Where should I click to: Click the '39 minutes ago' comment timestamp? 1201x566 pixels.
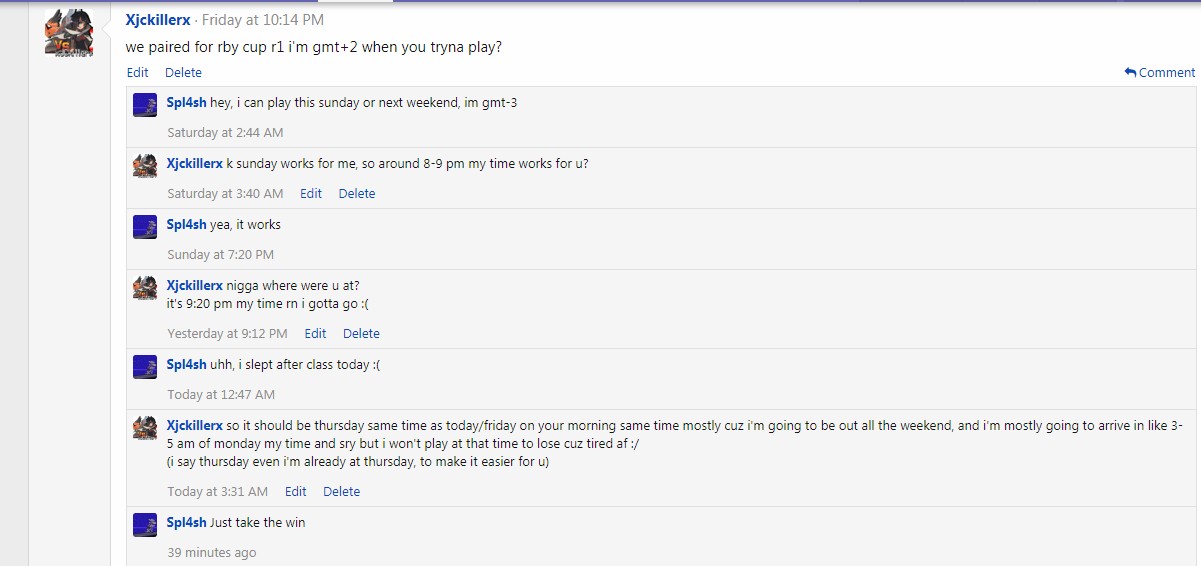click(x=212, y=552)
